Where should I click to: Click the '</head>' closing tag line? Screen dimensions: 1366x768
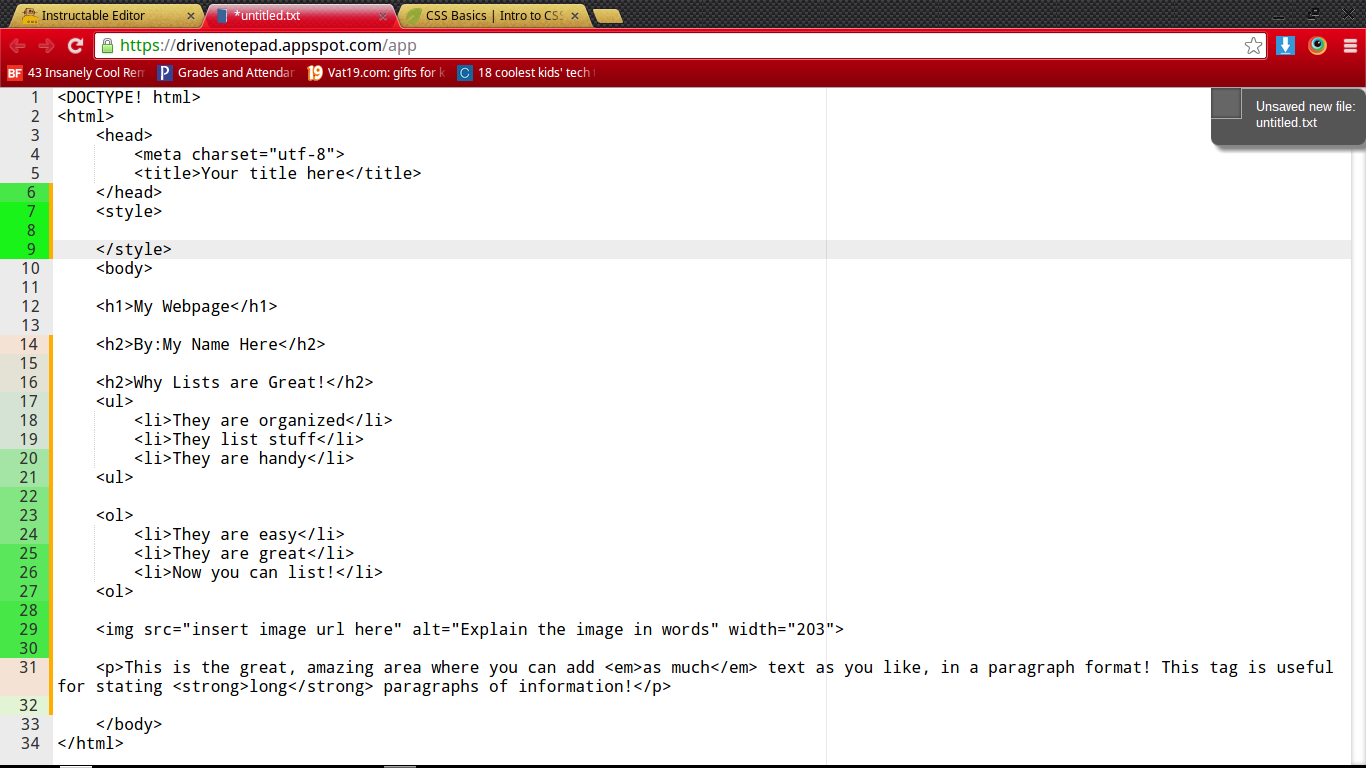tap(129, 192)
